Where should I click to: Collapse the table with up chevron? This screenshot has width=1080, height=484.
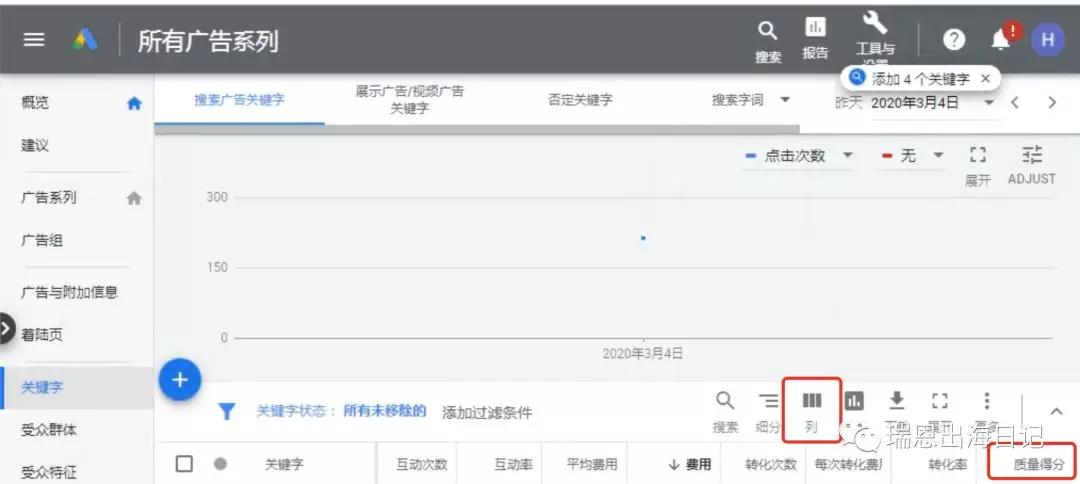tap(1056, 411)
